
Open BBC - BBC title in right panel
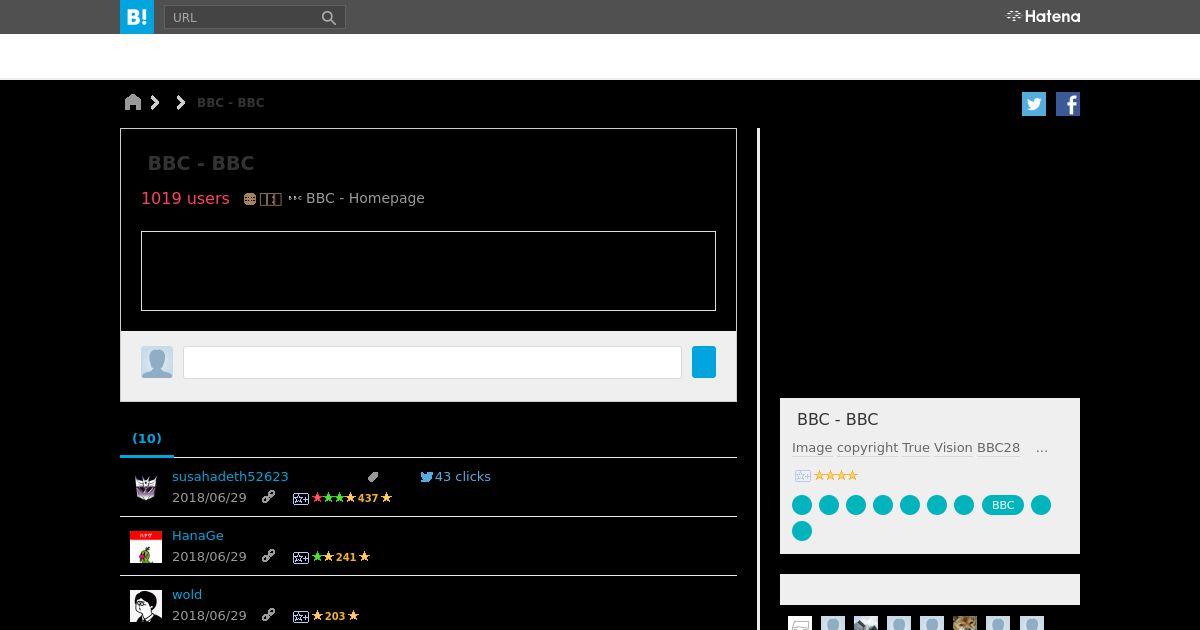click(838, 419)
